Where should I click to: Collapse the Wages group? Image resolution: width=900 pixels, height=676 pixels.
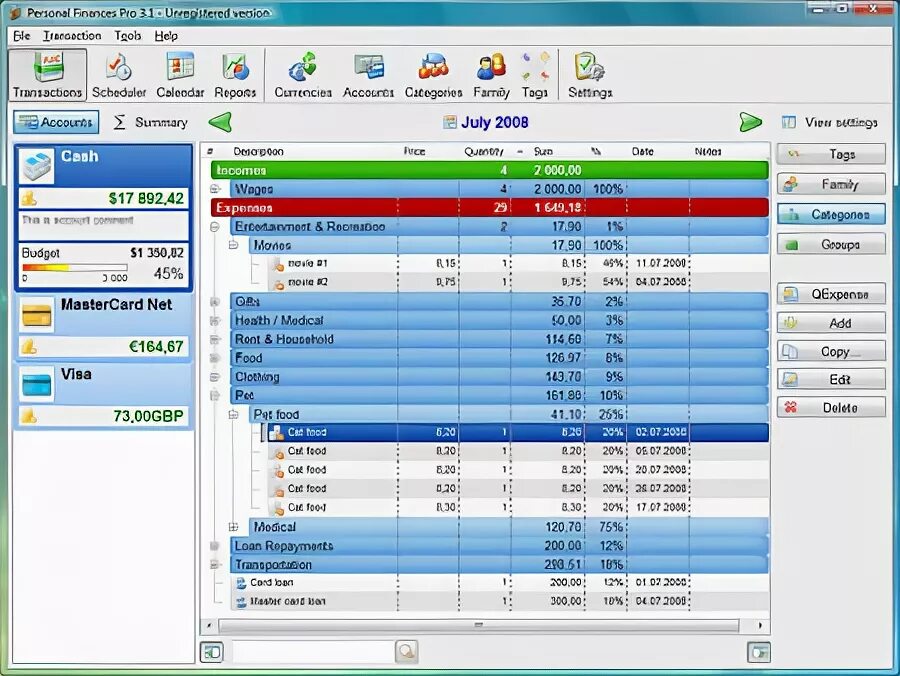(x=215, y=189)
